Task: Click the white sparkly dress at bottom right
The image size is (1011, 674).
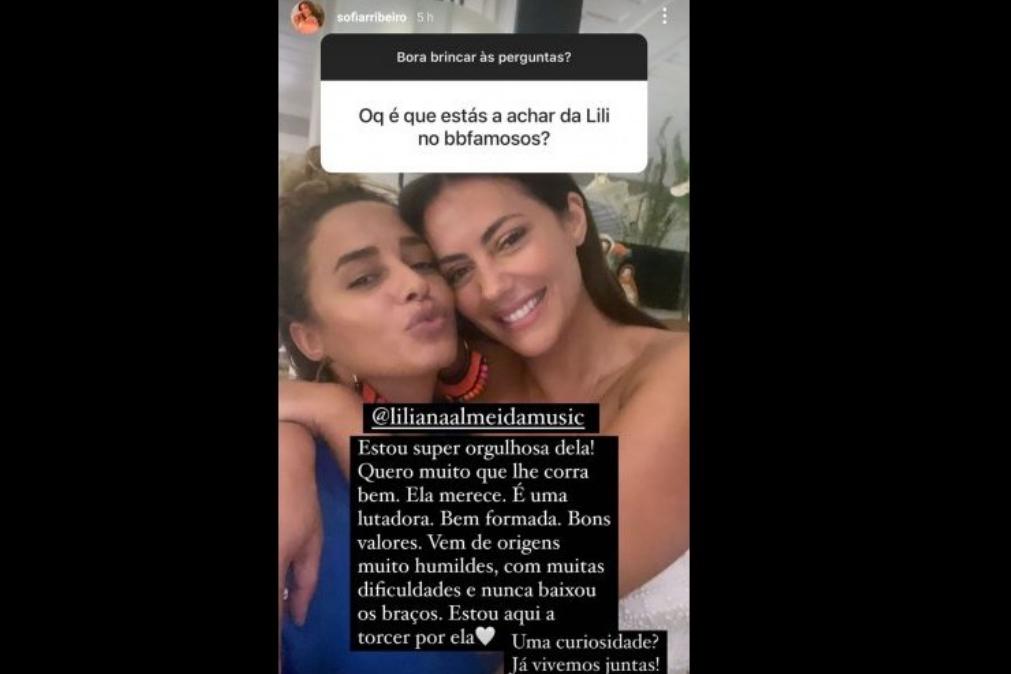Action: 654,593
